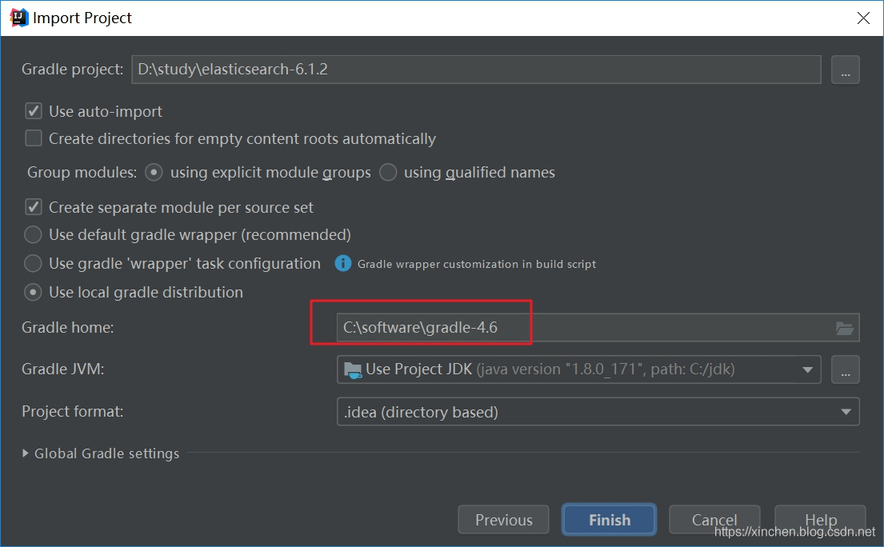
Task: Open the Gradle JVM dropdown
Action: 807,370
